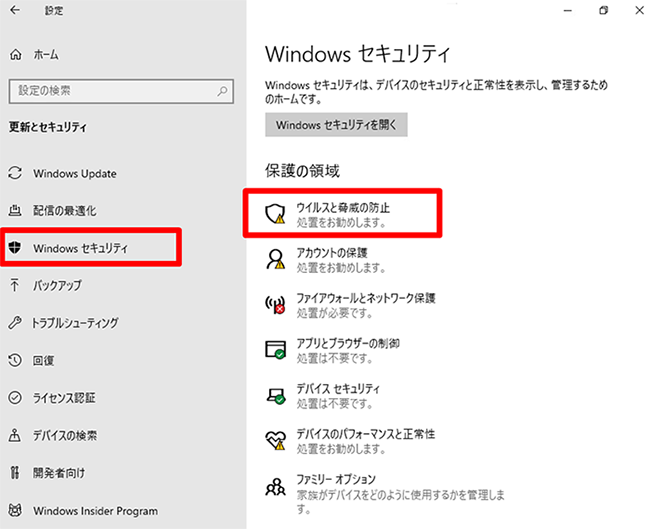This screenshot has height=529, width=650.
Task: Click the firewall antenna icon with red X
Action: (x=275, y=304)
